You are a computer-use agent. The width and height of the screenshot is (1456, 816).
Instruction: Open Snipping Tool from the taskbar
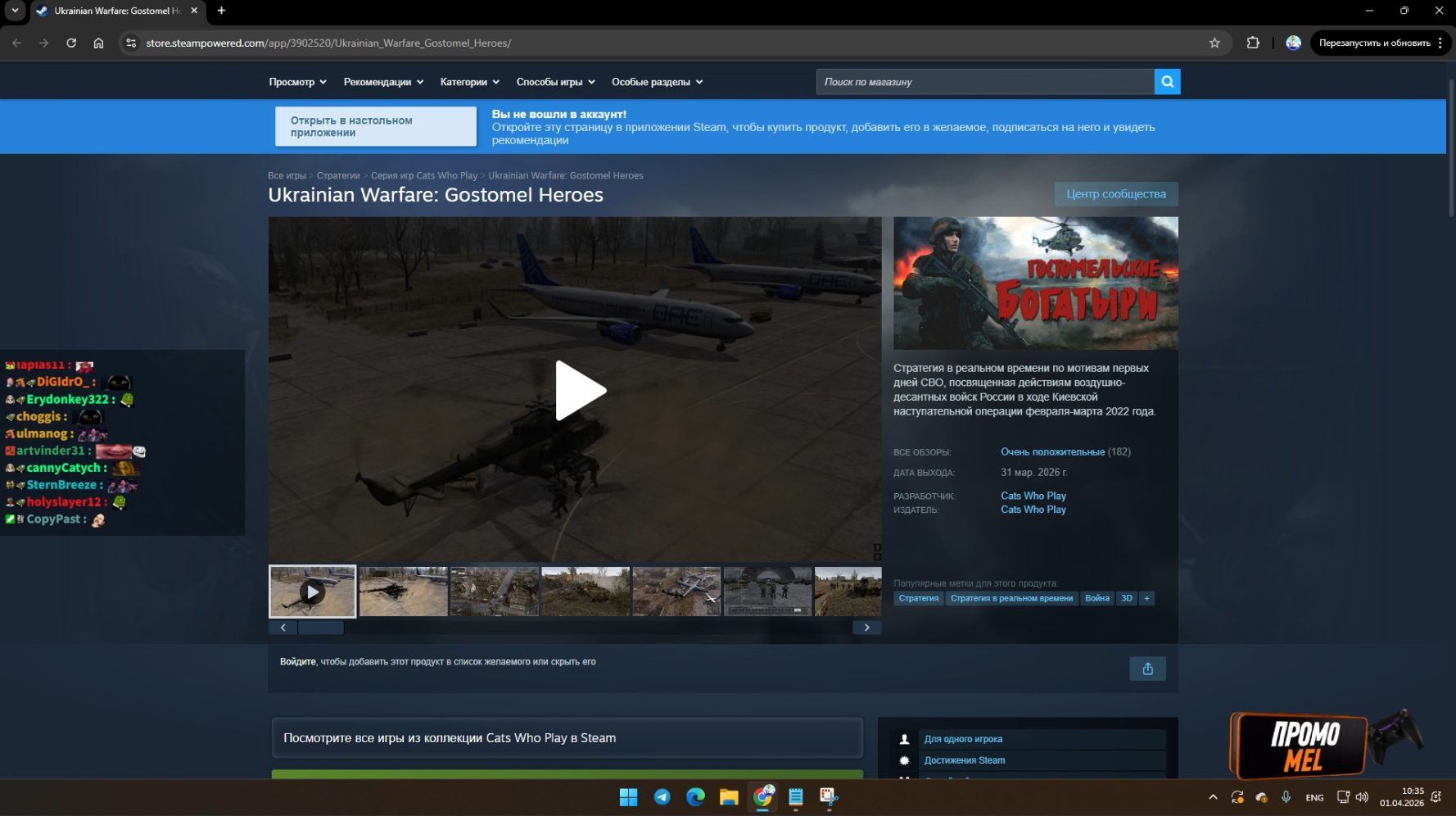click(x=829, y=797)
